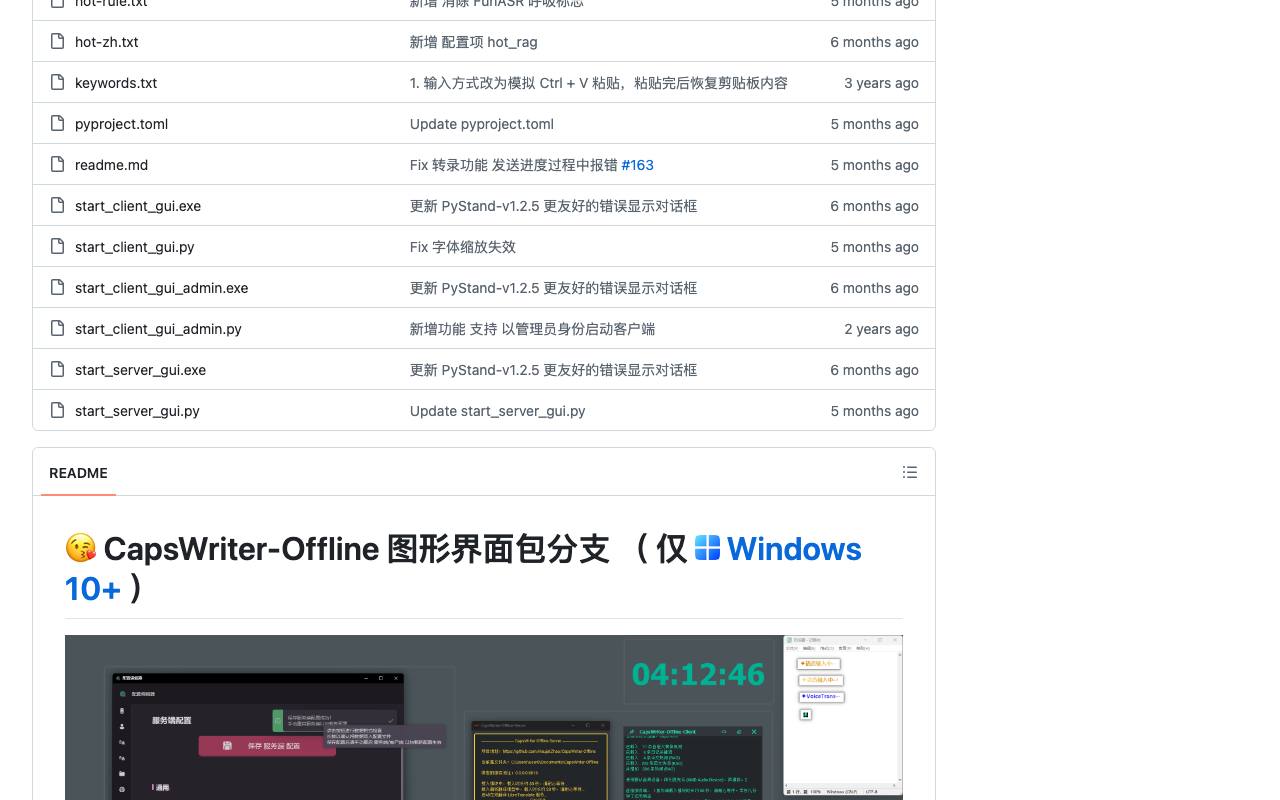This screenshot has width=1280, height=800.
Task: View the 'Update start_server_gui.py' commit message
Action: 498,411
